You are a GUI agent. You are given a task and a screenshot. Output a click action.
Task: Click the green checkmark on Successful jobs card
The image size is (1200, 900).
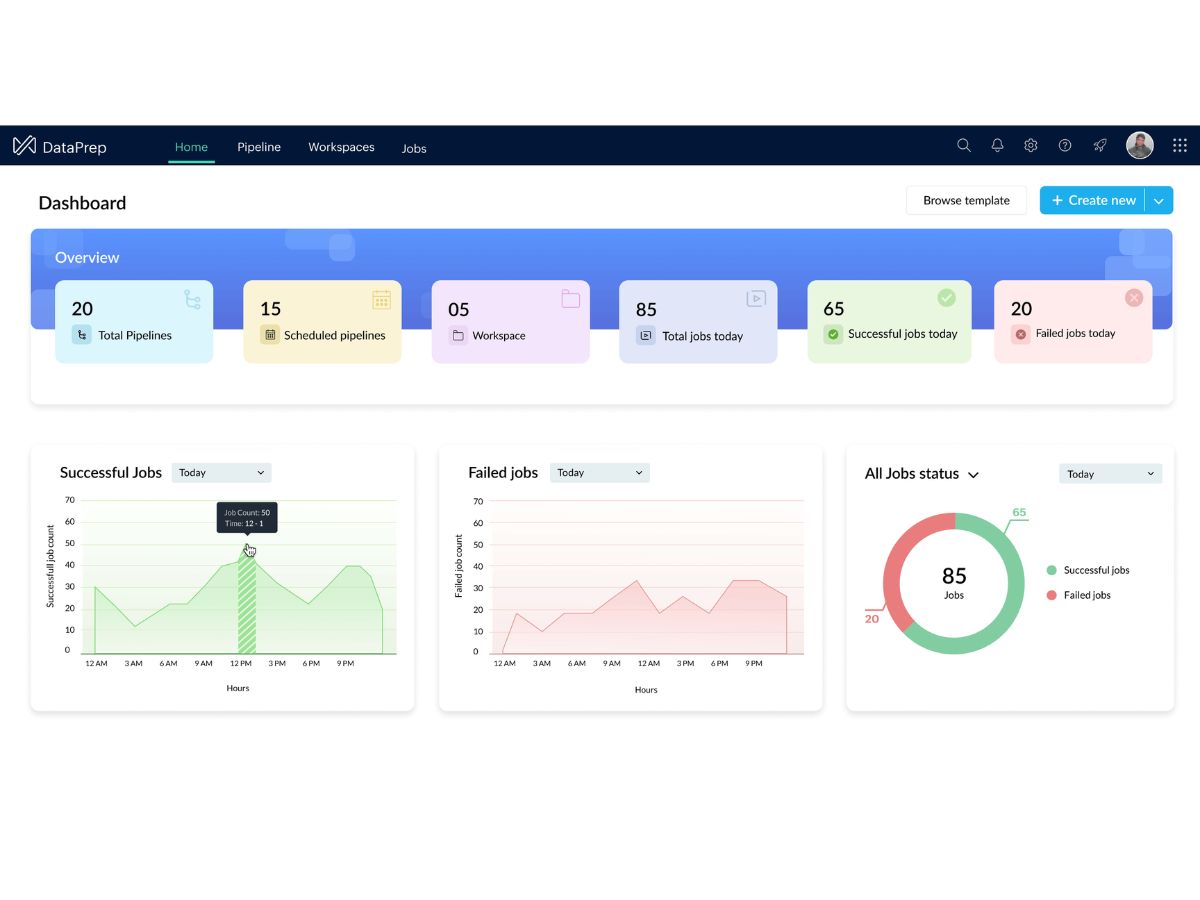pyautogui.click(x=946, y=297)
